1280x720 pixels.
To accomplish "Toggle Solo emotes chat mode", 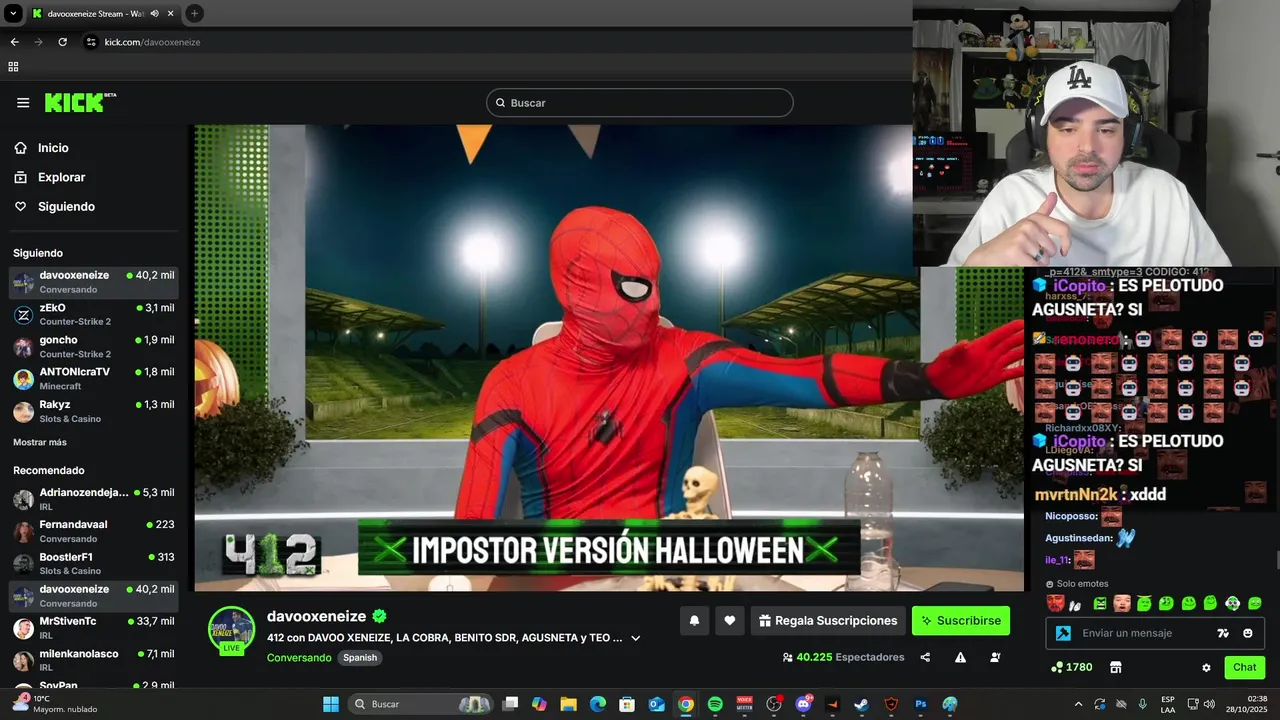I will click(1077, 584).
